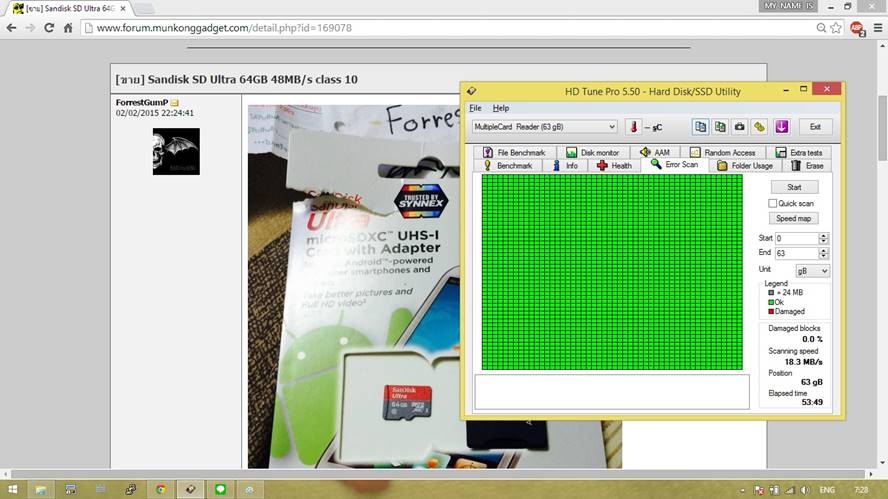Screen dimensions: 888x499
Task: Click the copy screenshot to clipboard icon
Action: (720, 127)
